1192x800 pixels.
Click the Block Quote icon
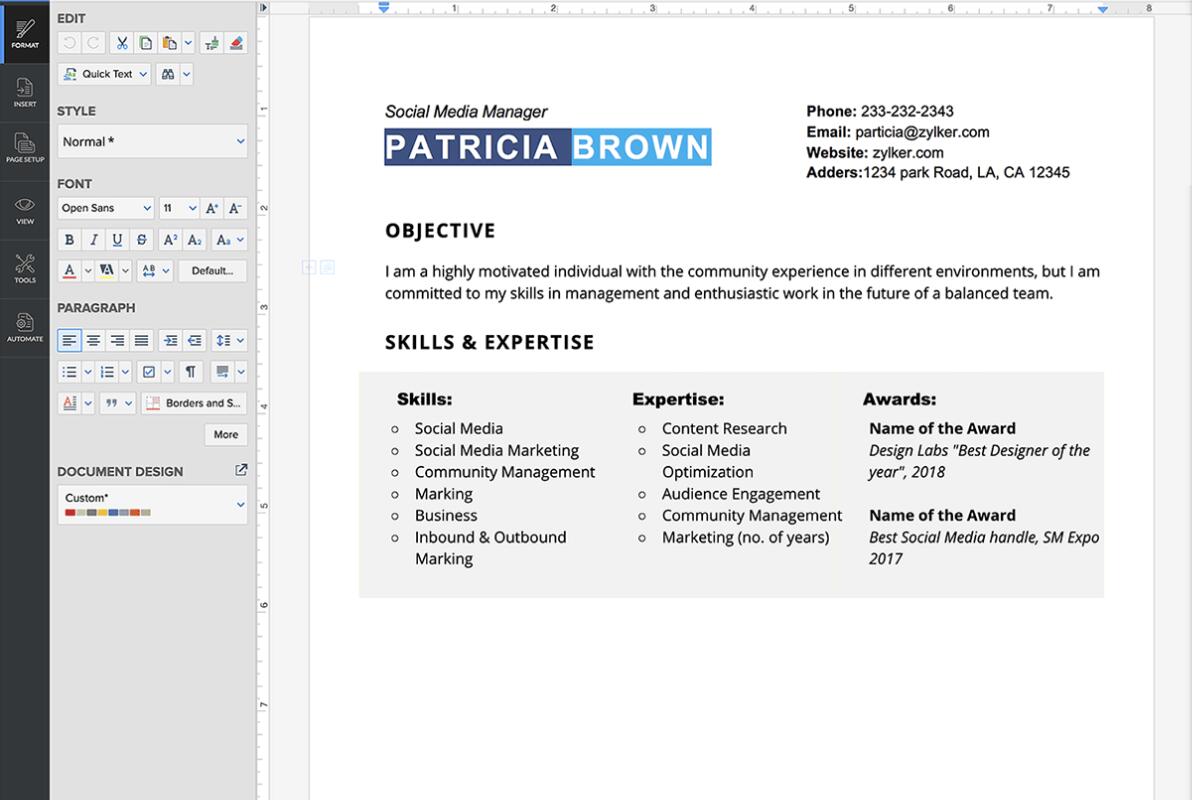(112, 403)
